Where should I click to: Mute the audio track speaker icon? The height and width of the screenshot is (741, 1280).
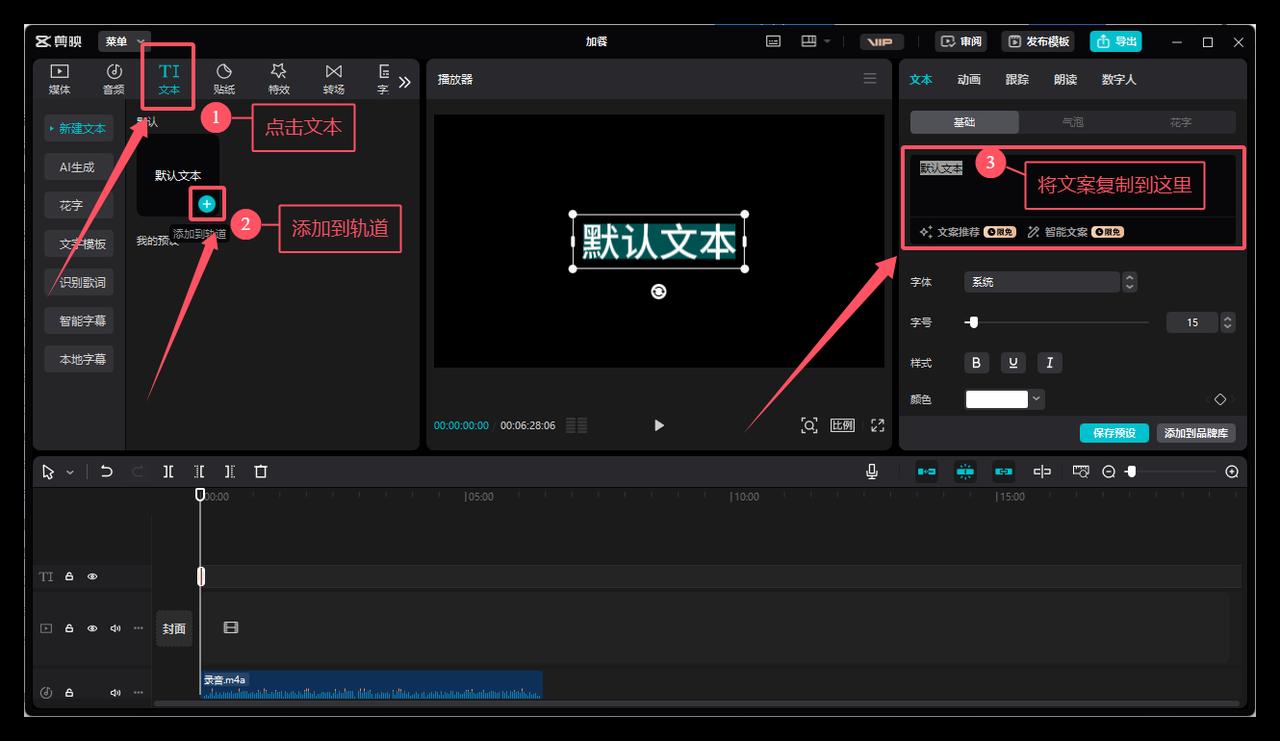pyautogui.click(x=115, y=693)
